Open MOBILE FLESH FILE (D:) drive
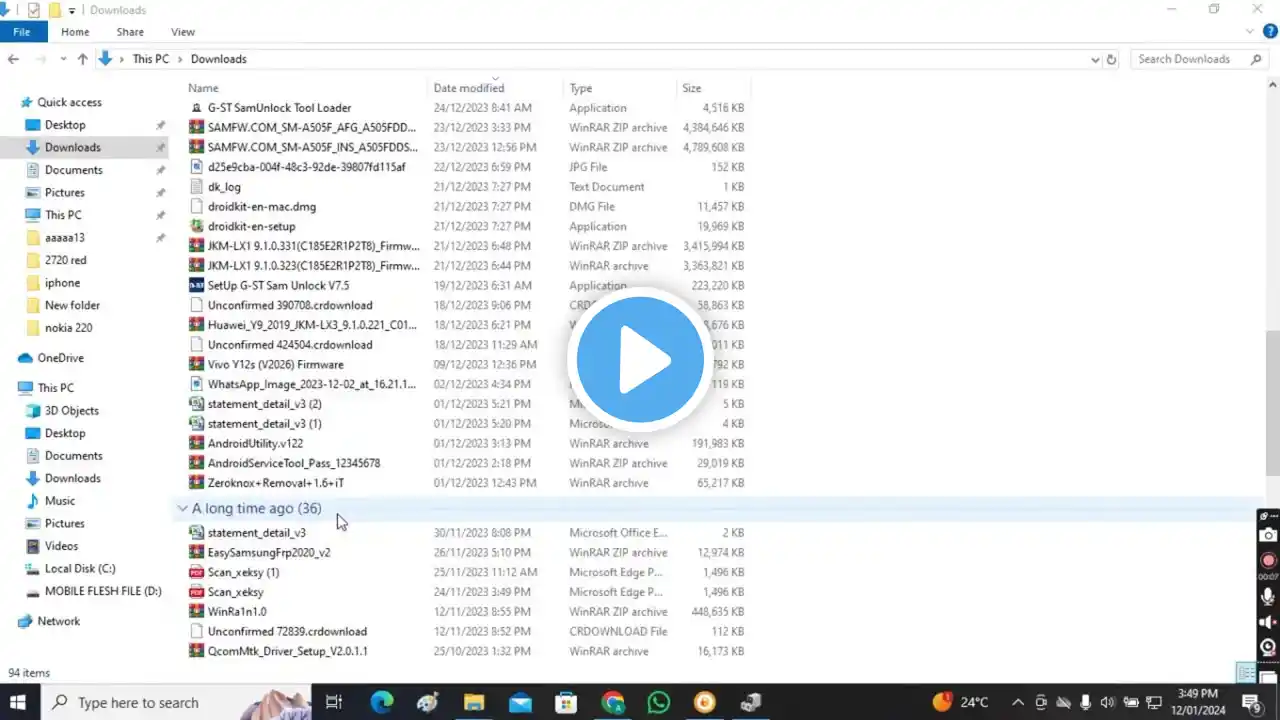This screenshot has height=720, width=1280. coord(103,592)
